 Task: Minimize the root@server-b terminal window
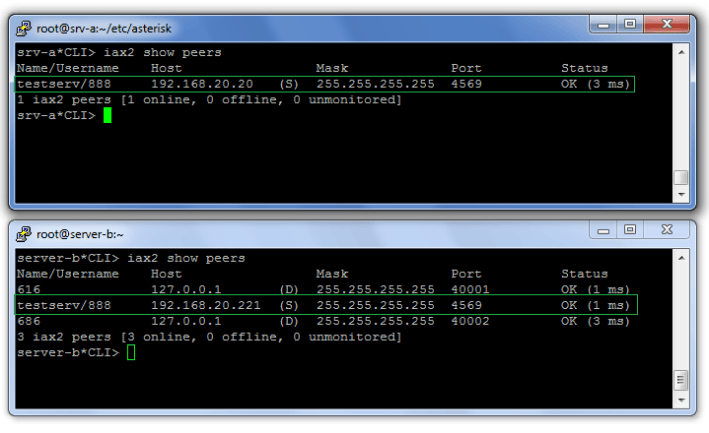603,230
